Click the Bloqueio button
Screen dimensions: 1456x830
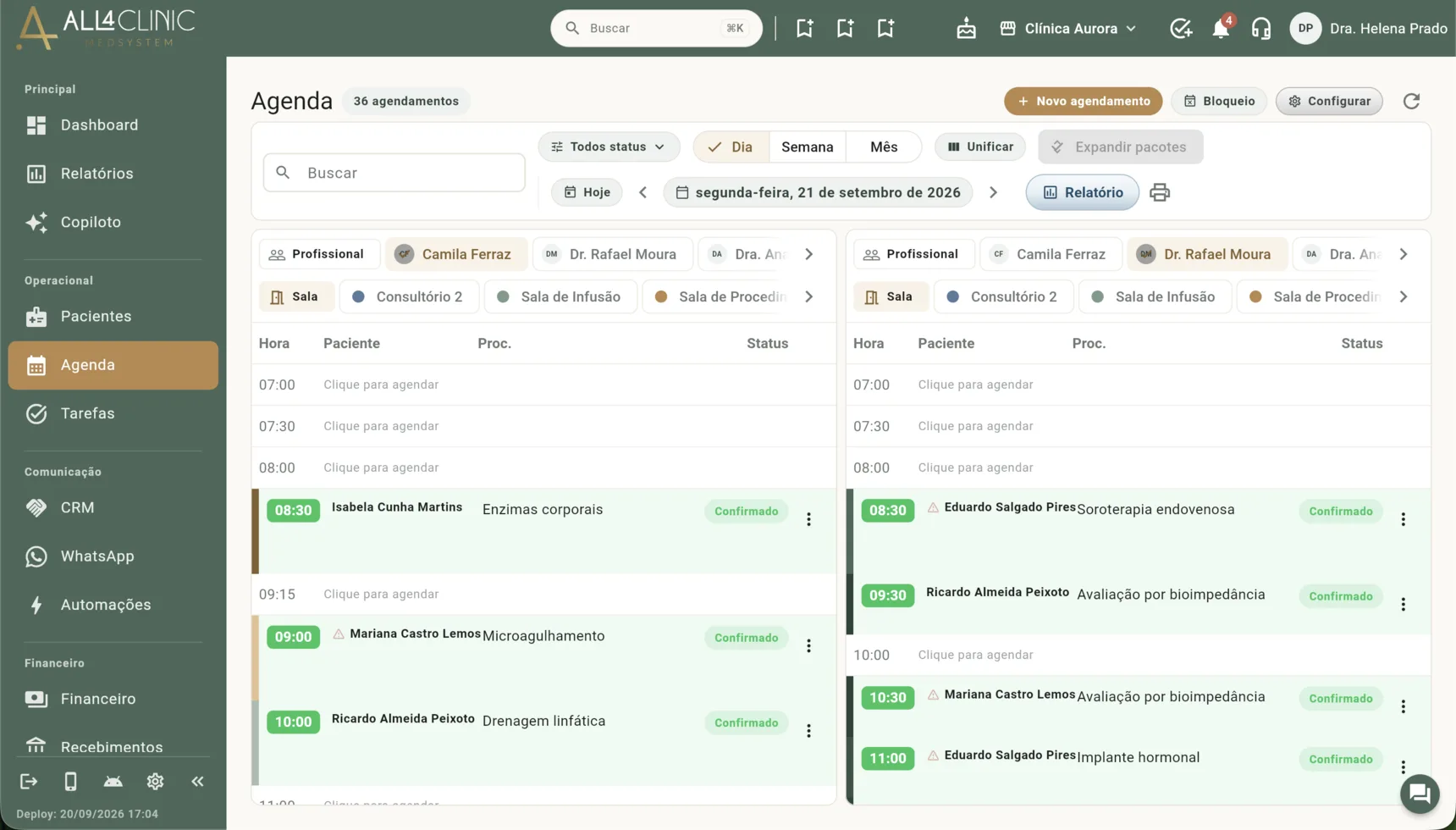(1219, 101)
